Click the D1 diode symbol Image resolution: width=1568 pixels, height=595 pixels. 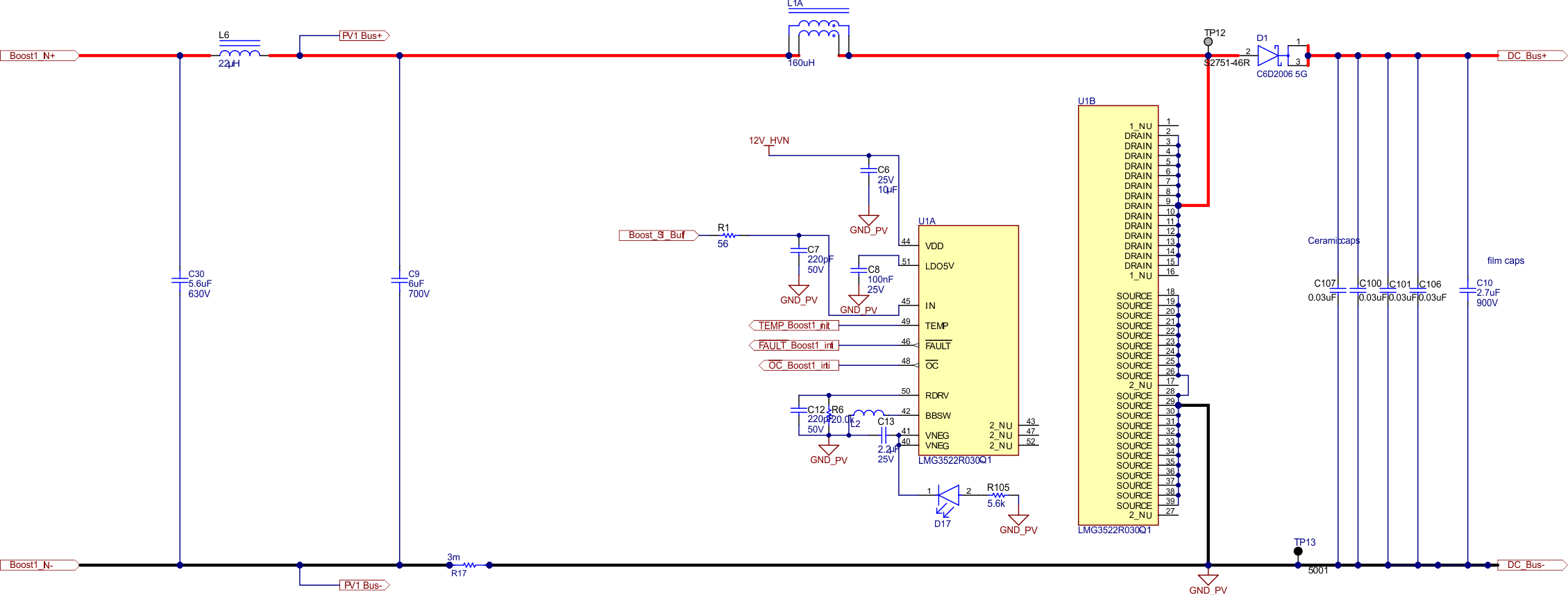(1269, 56)
